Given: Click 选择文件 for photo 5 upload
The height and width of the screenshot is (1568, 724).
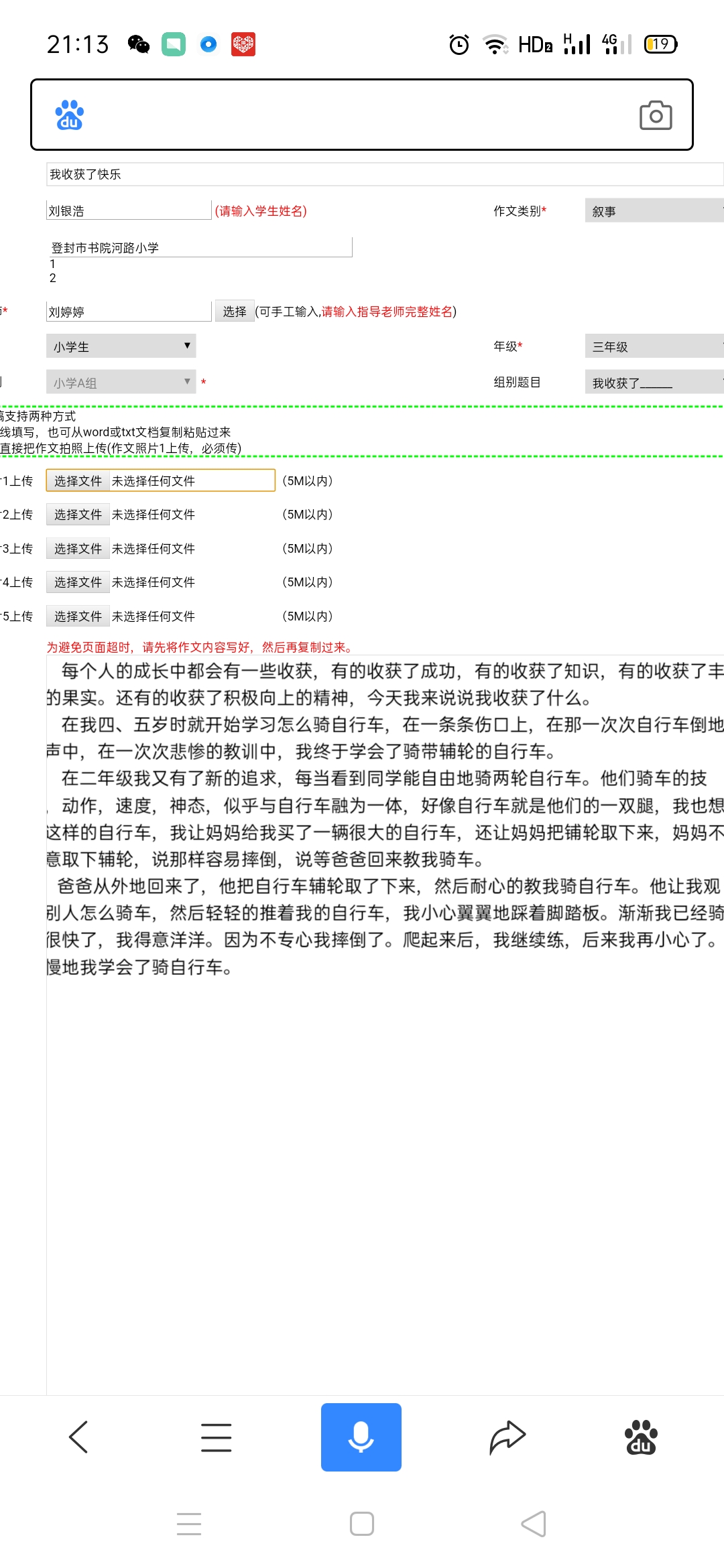Looking at the screenshot, I should point(78,616).
